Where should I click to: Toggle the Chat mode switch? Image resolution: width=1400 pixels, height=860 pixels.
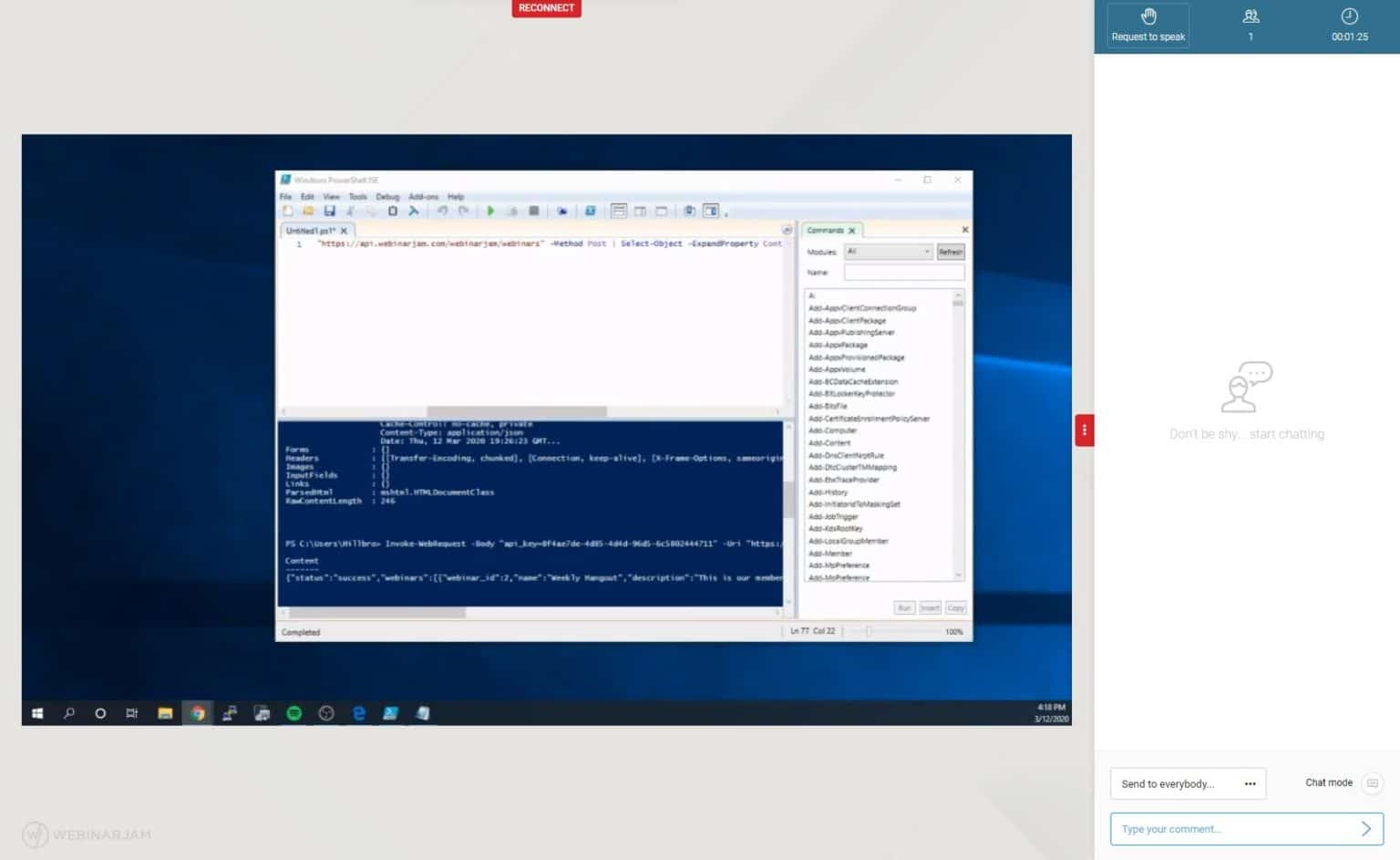(1372, 783)
